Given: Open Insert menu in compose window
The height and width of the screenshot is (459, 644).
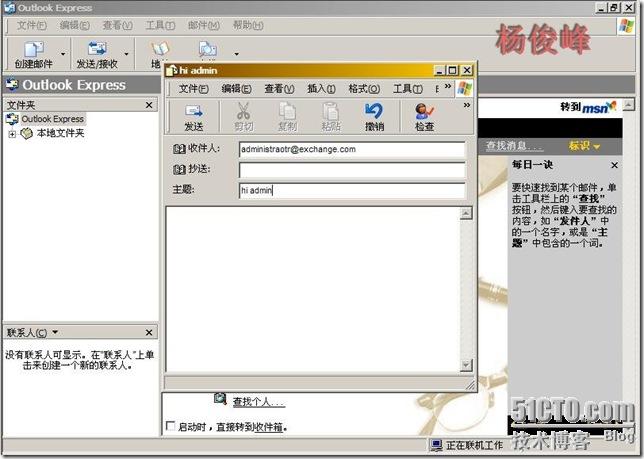Looking at the screenshot, I should 321,89.
